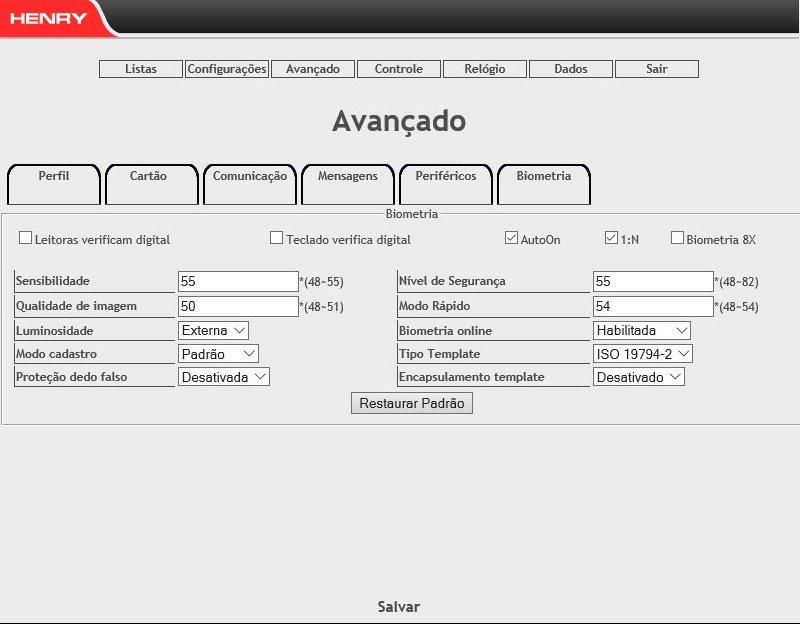Screen dimensions: 800x624
Task: Click the Configurações menu button
Action: 227,69
